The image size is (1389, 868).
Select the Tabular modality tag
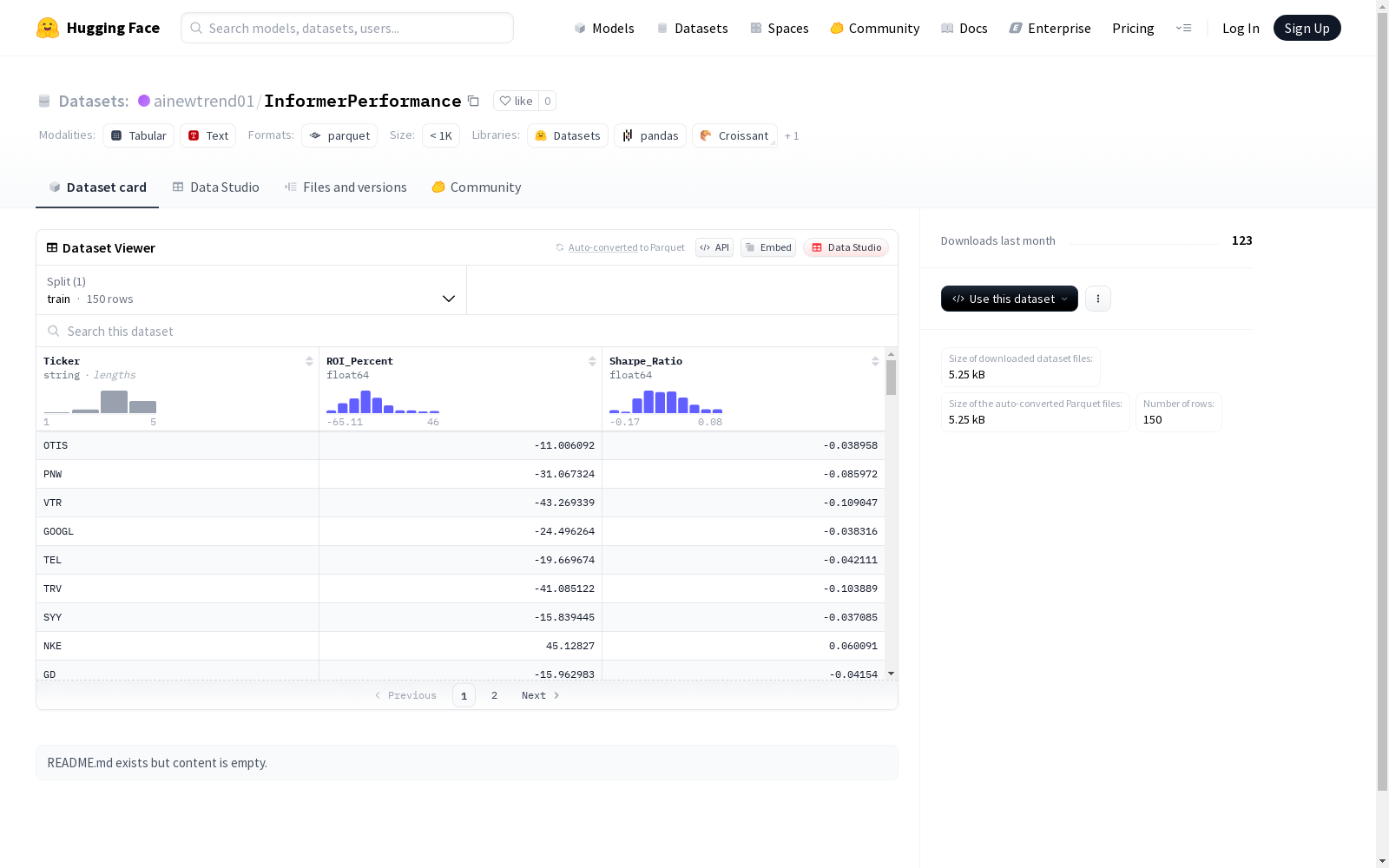tap(139, 135)
